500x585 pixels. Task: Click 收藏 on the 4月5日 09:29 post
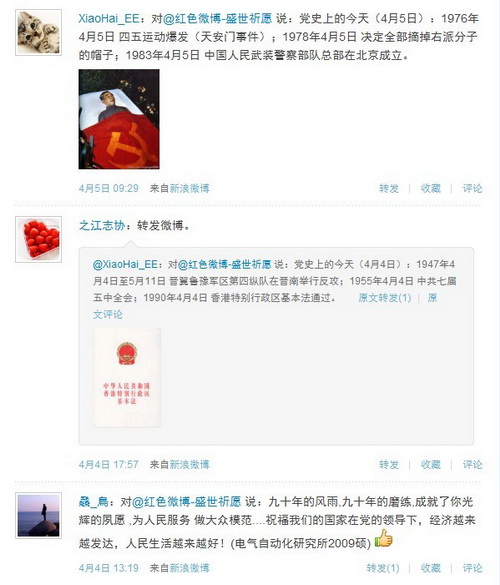pos(431,188)
